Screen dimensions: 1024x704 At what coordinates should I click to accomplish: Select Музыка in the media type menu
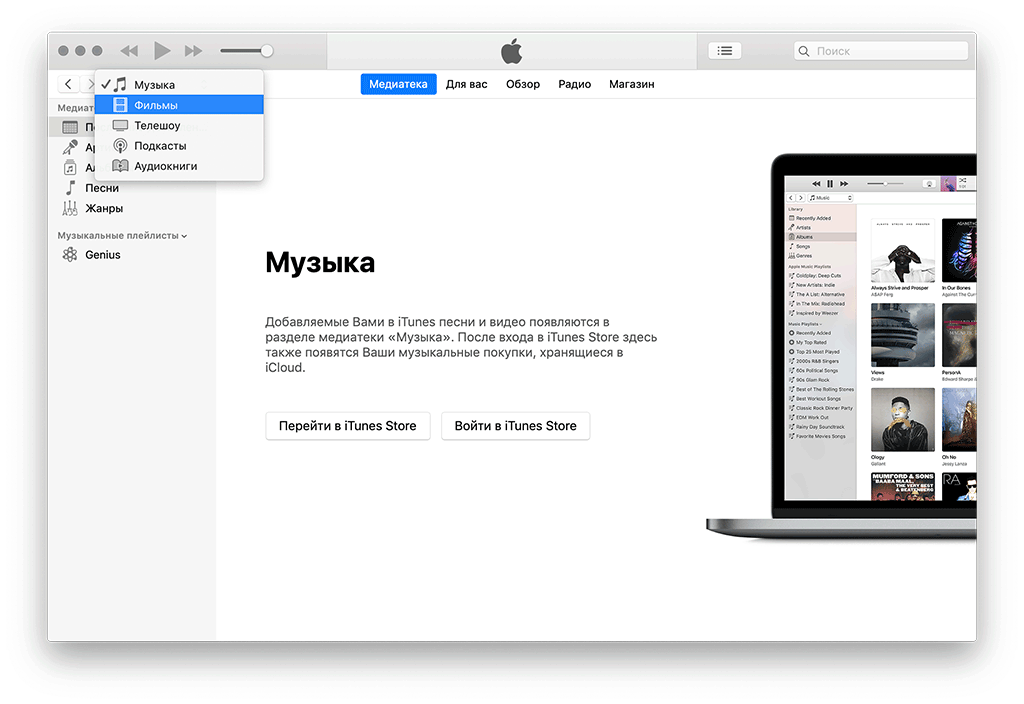tap(180, 85)
